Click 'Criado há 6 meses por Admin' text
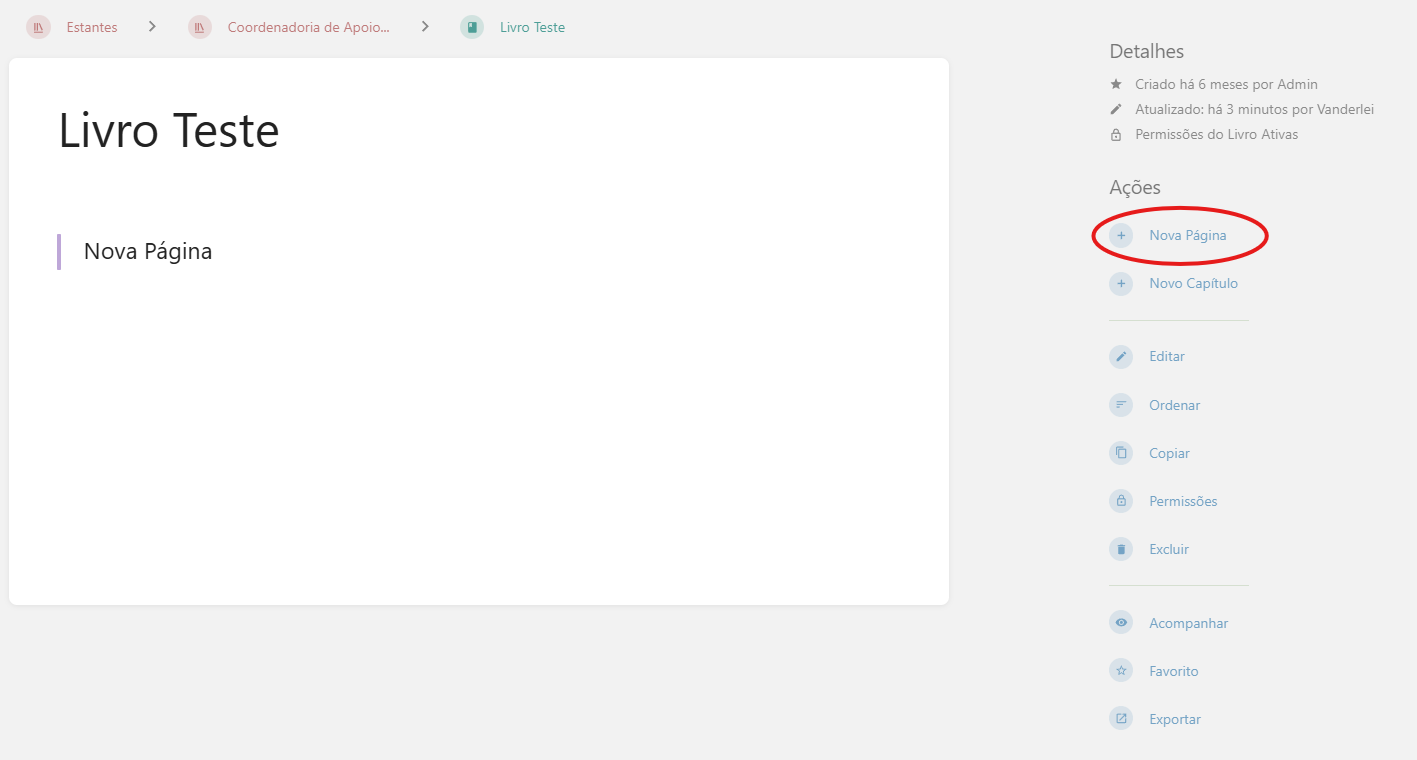The height and width of the screenshot is (760, 1417). click(x=1226, y=84)
